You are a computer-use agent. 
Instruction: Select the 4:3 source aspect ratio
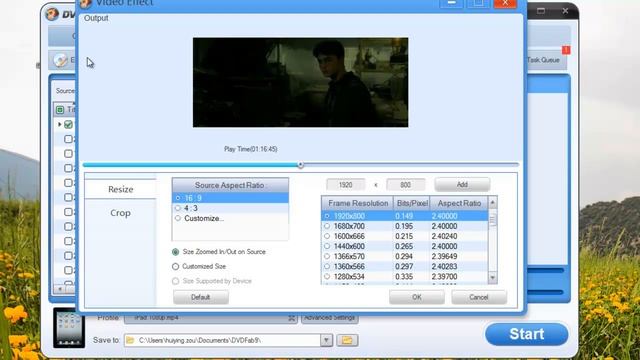[x=230, y=208]
